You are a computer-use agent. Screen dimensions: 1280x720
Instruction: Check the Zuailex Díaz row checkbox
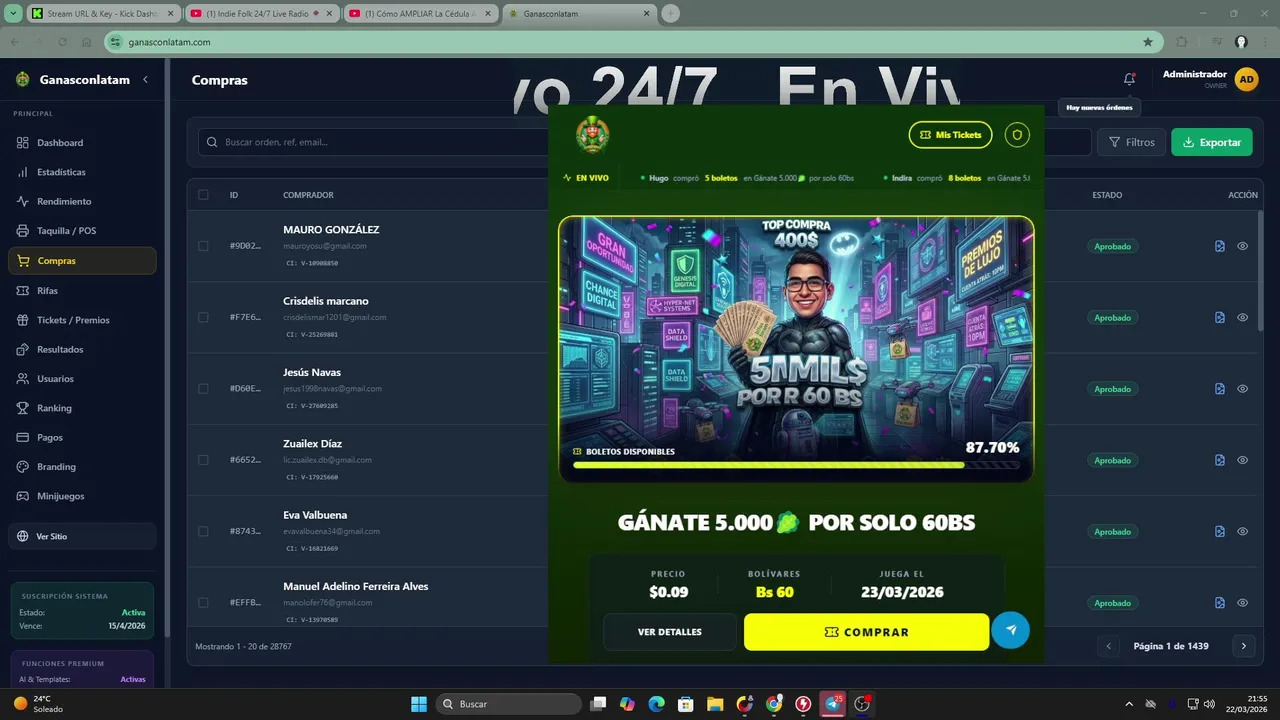click(203, 460)
